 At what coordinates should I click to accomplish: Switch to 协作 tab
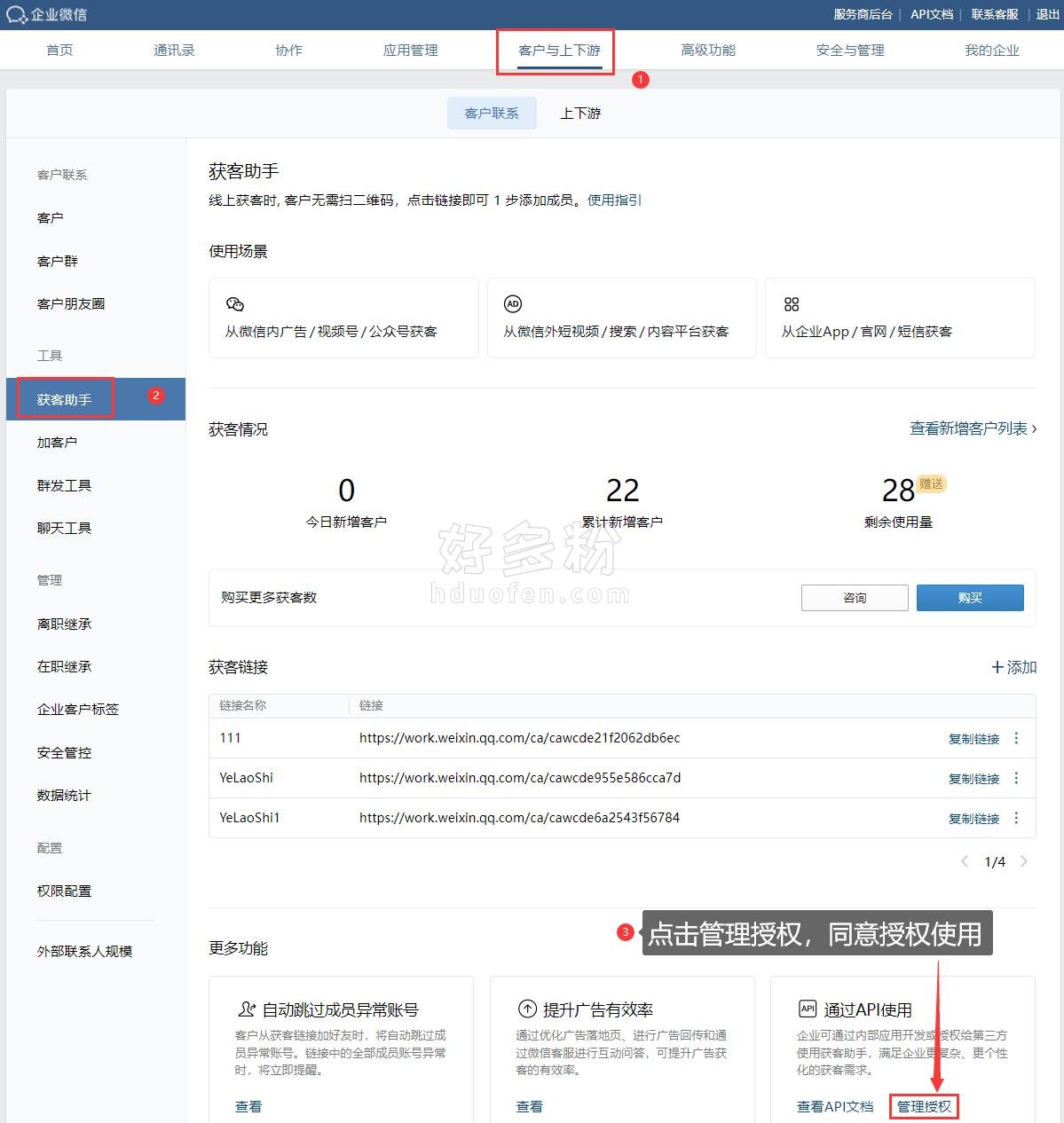(289, 51)
